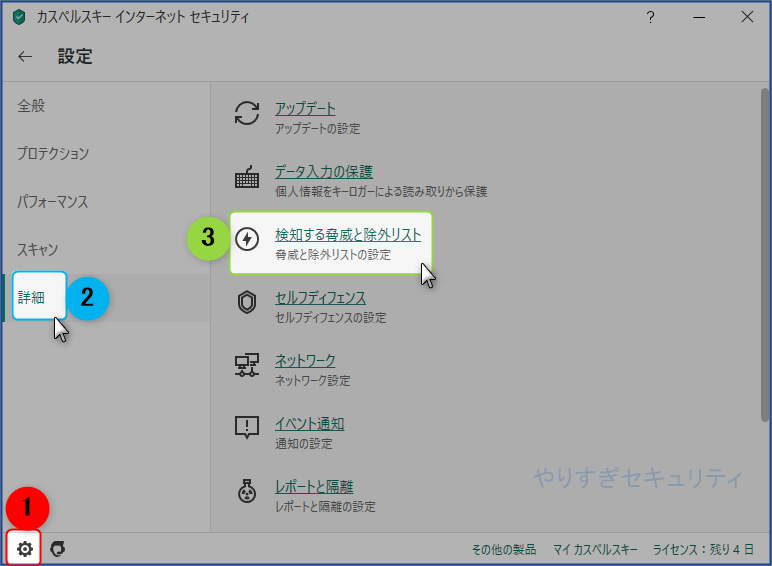Open 検知する脅威と除外リスト link
This screenshot has width=772, height=566.
[348, 235]
